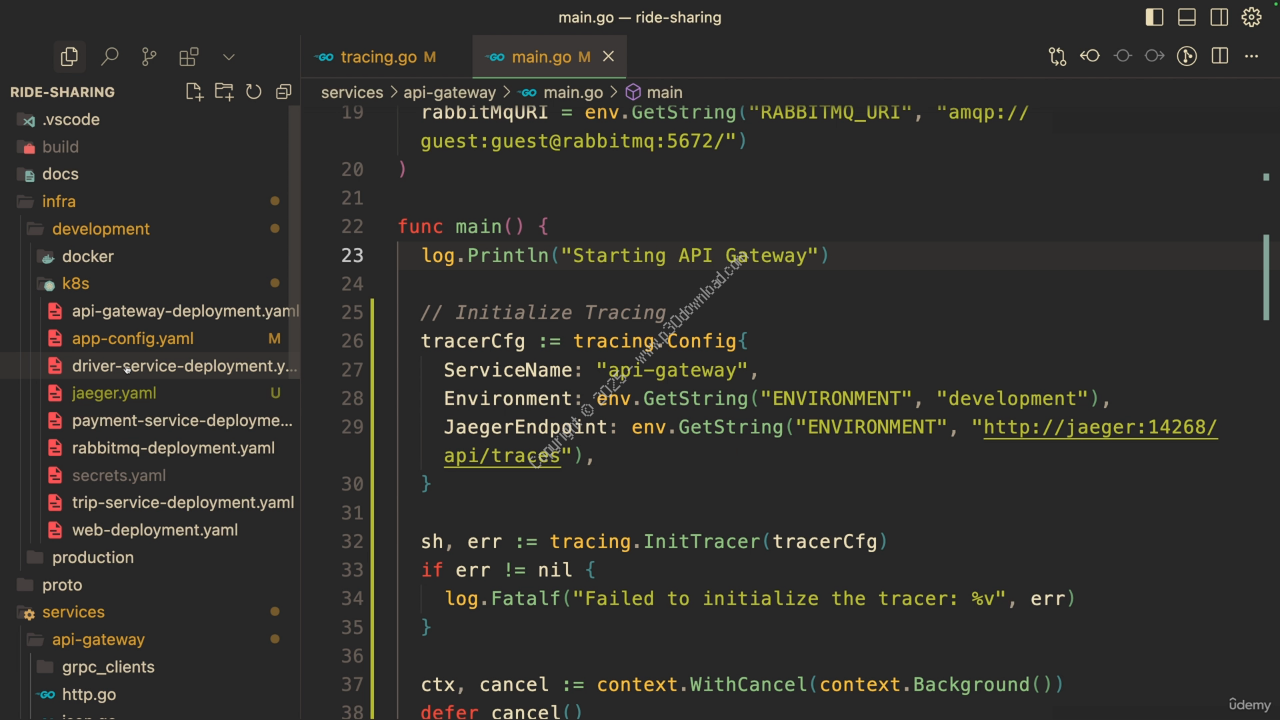This screenshot has height=720, width=1280.
Task: Click the middle commit circle icon
Action: [1122, 57]
